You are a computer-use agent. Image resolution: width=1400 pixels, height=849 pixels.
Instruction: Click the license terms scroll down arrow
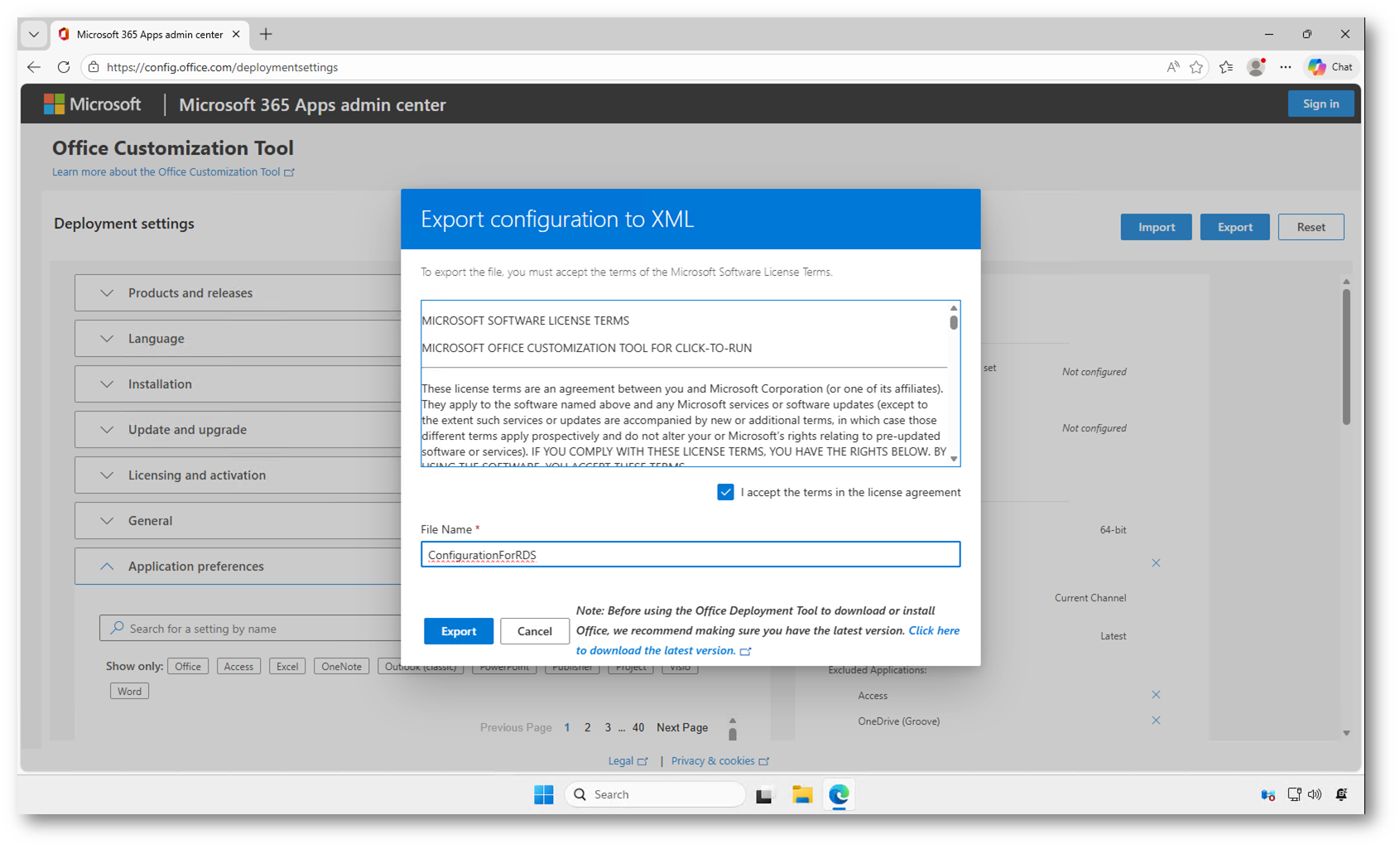click(x=954, y=459)
